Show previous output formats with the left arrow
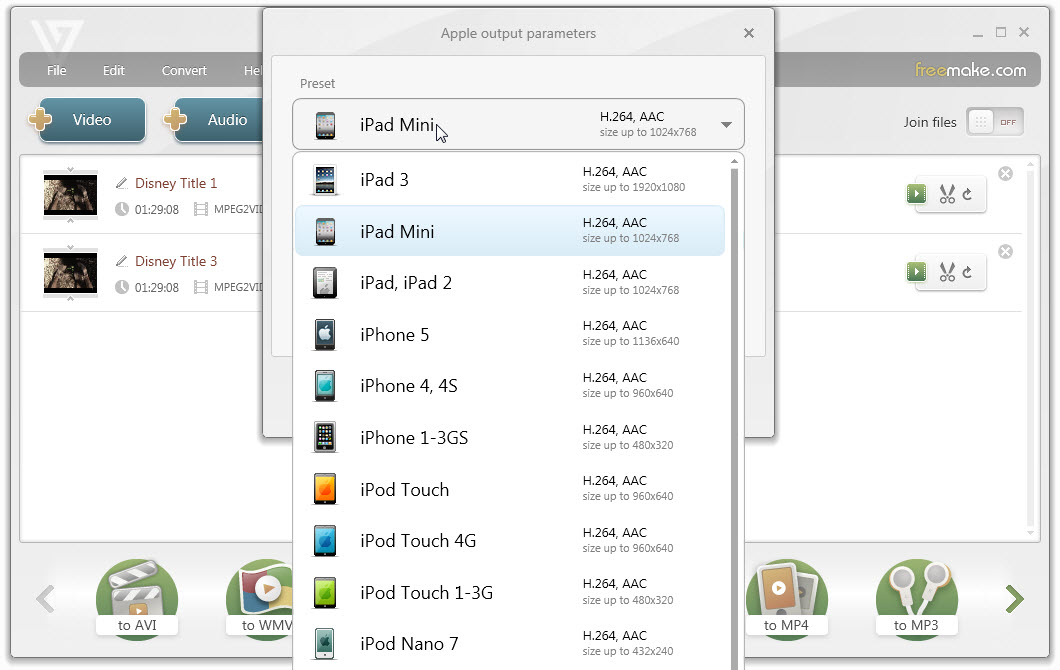1060x670 pixels. [45, 599]
